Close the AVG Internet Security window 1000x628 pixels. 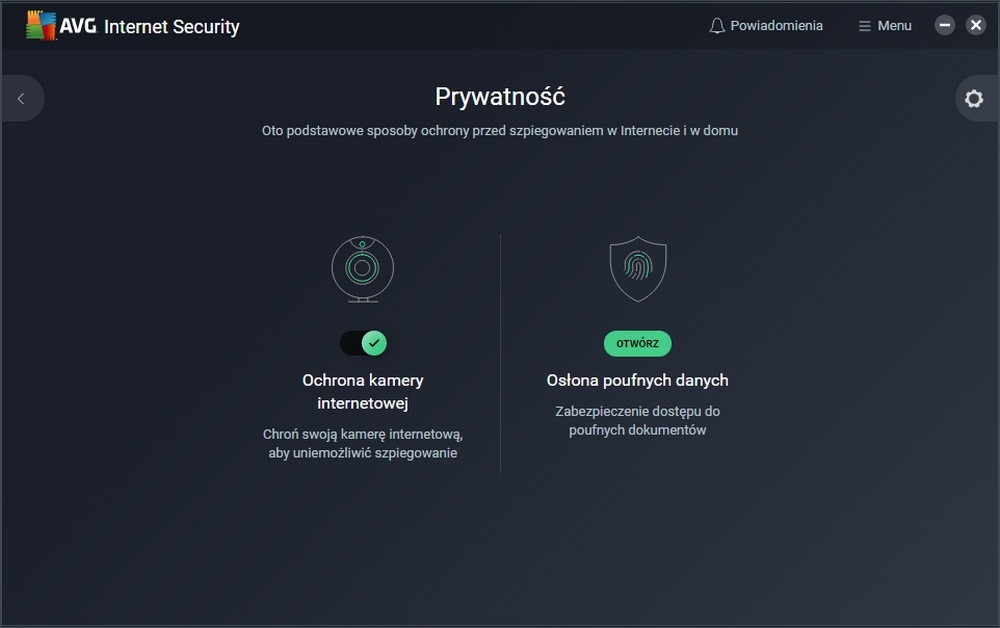click(976, 26)
